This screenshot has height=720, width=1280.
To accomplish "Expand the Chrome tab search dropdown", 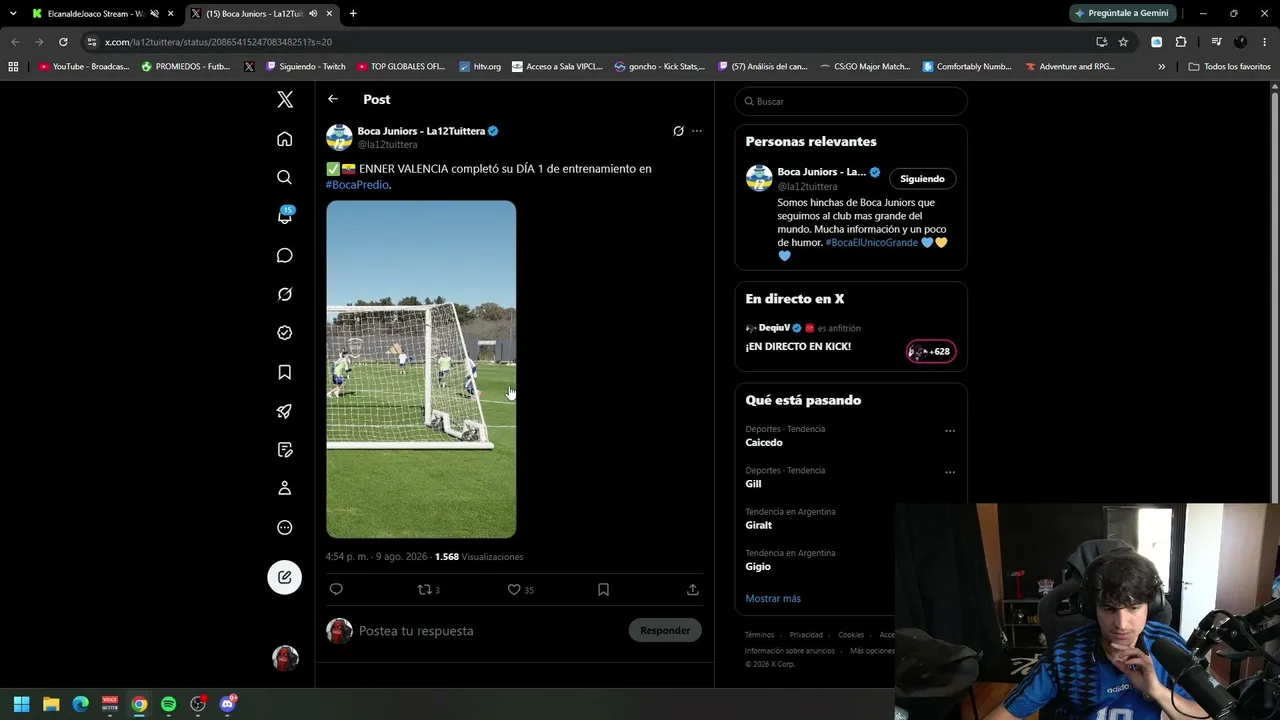I will coord(13,14).
